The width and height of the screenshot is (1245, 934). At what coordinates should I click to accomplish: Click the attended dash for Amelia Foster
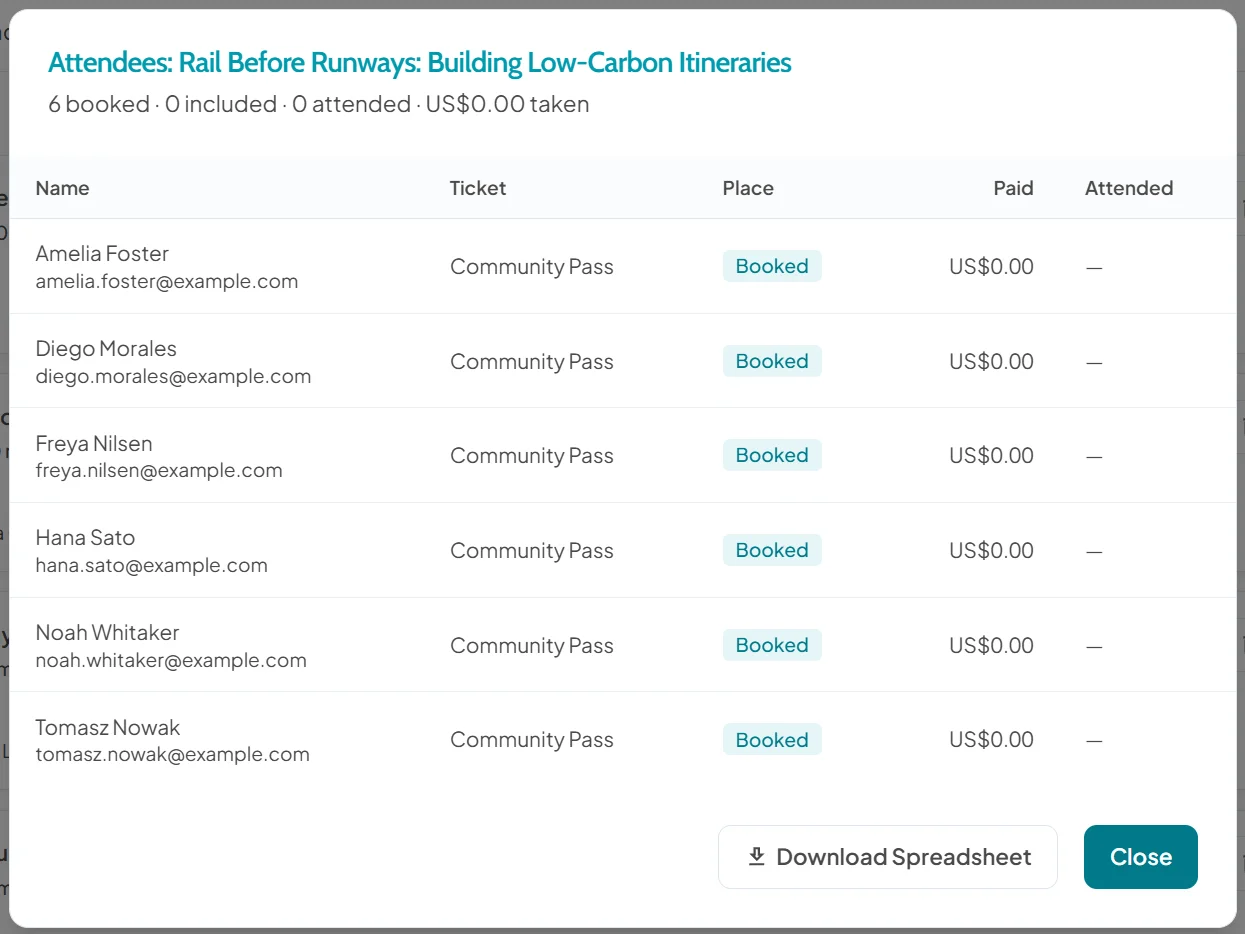click(x=1094, y=268)
